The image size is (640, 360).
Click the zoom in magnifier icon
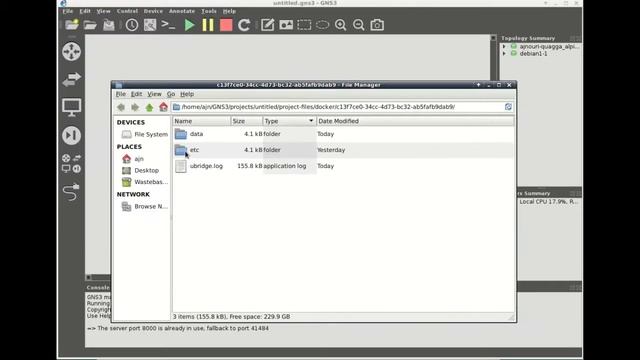pos(340,25)
